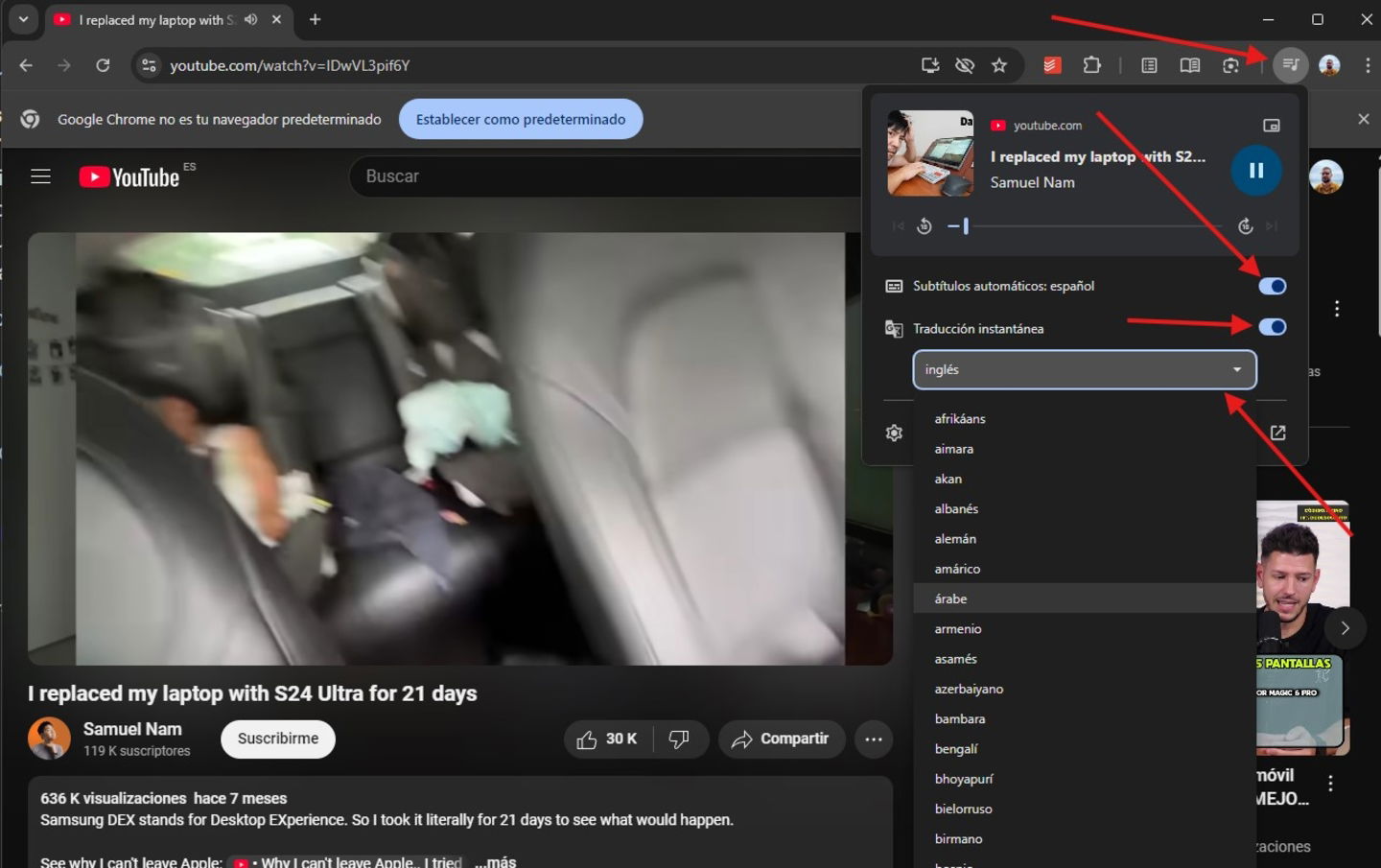Open site information icon in address bar
The width and height of the screenshot is (1381, 868).
tap(149, 65)
